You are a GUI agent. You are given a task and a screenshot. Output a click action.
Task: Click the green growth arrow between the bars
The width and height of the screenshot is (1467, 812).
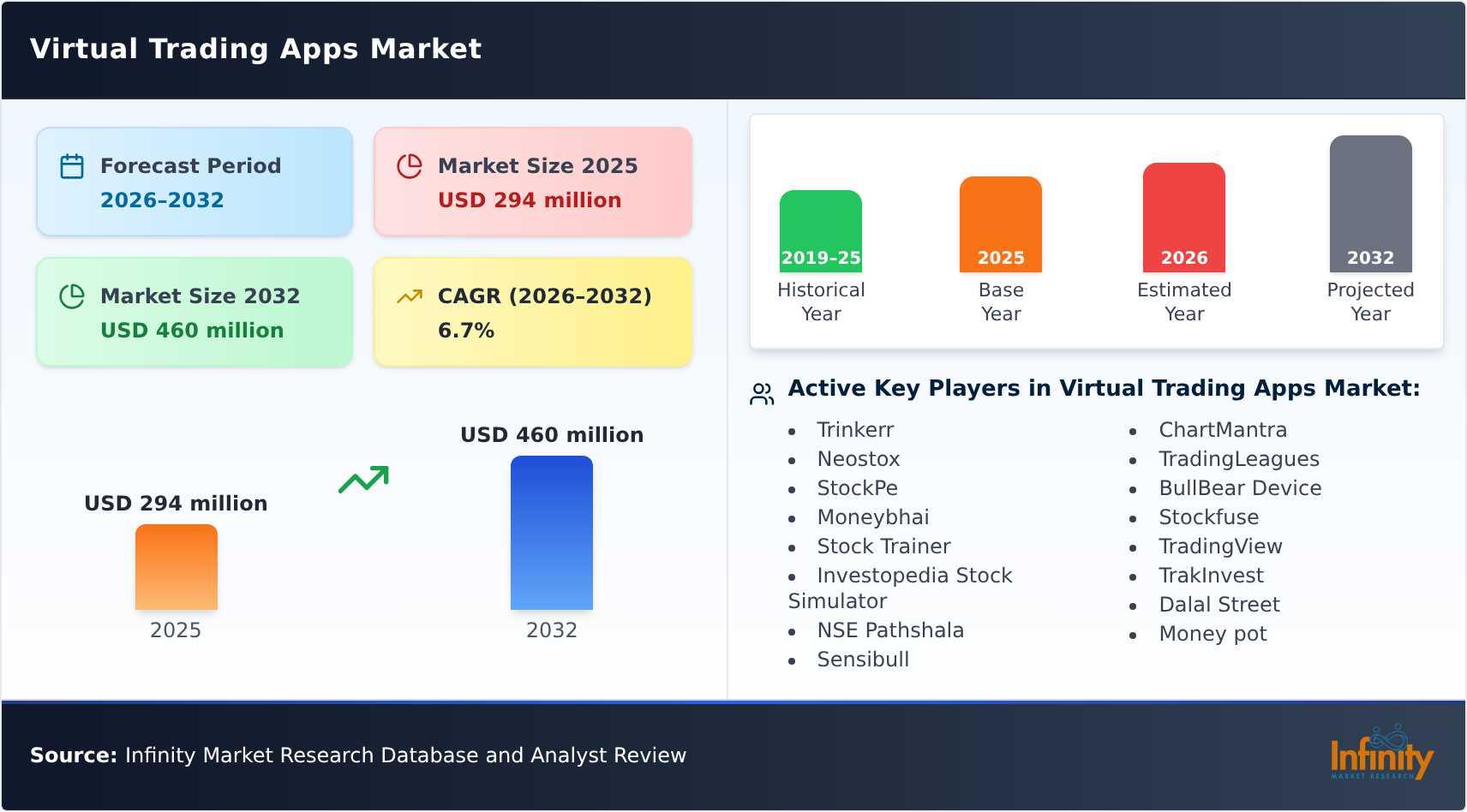(x=363, y=480)
